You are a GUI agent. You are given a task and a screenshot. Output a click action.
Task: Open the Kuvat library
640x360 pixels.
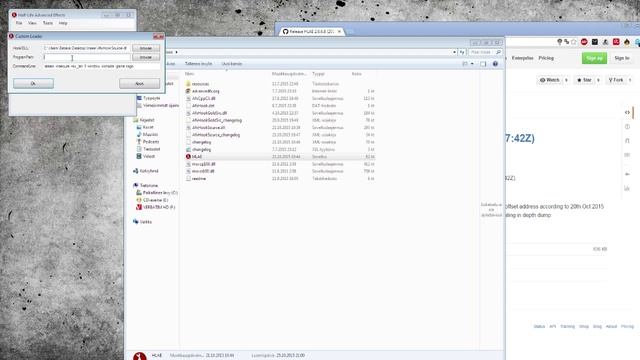coord(148,127)
